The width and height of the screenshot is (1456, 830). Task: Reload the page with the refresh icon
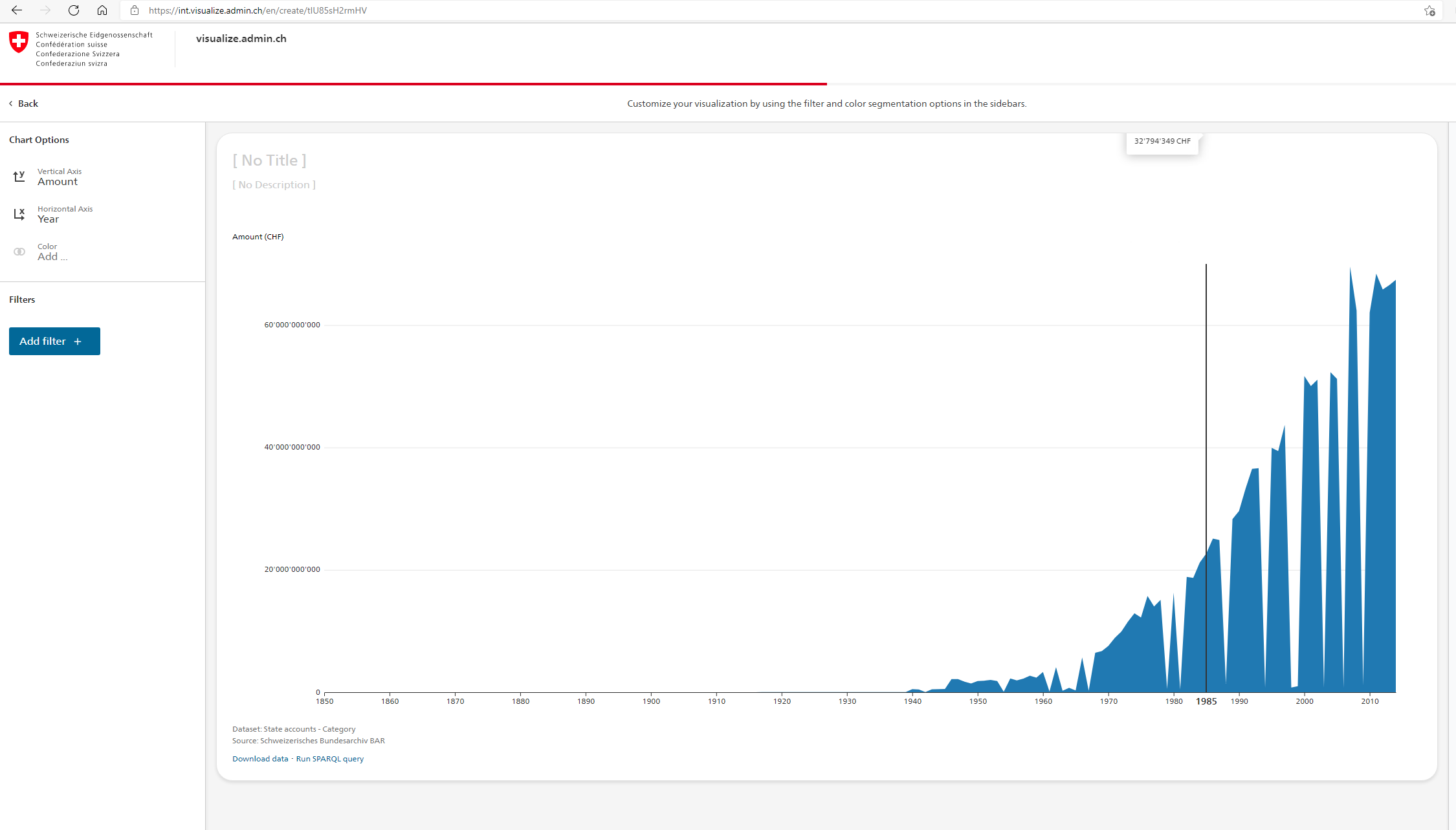(73, 10)
